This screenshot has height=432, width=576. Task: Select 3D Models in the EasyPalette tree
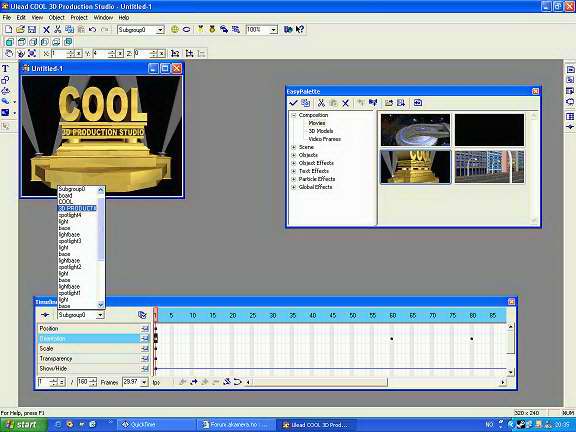321,131
